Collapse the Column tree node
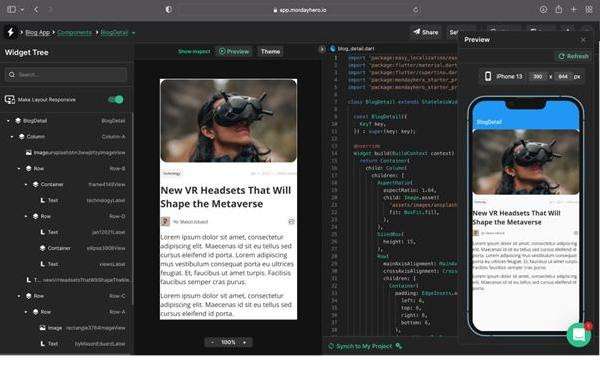Screen dimensions: 600x375 pyautogui.click(x=12, y=137)
